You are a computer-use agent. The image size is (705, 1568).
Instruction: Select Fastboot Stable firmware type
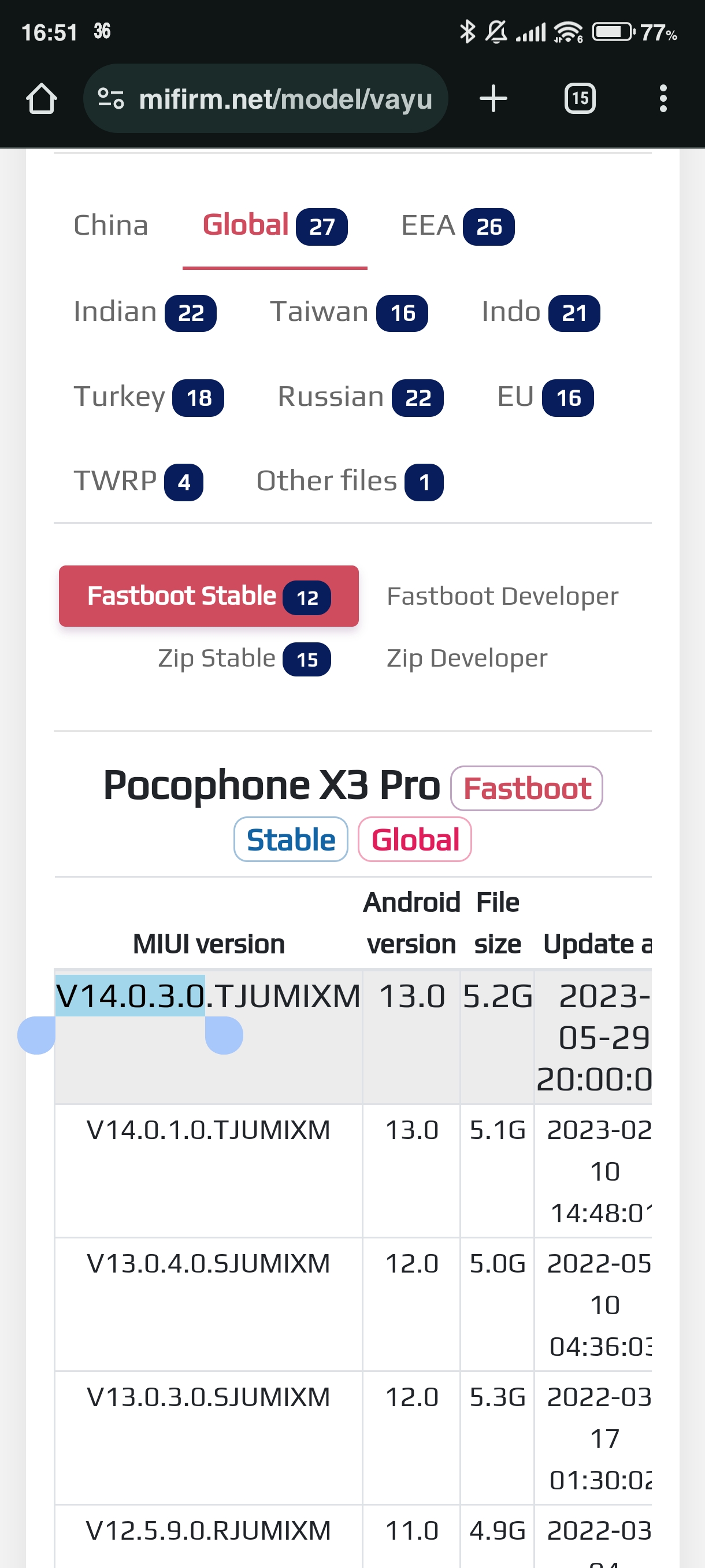click(208, 596)
